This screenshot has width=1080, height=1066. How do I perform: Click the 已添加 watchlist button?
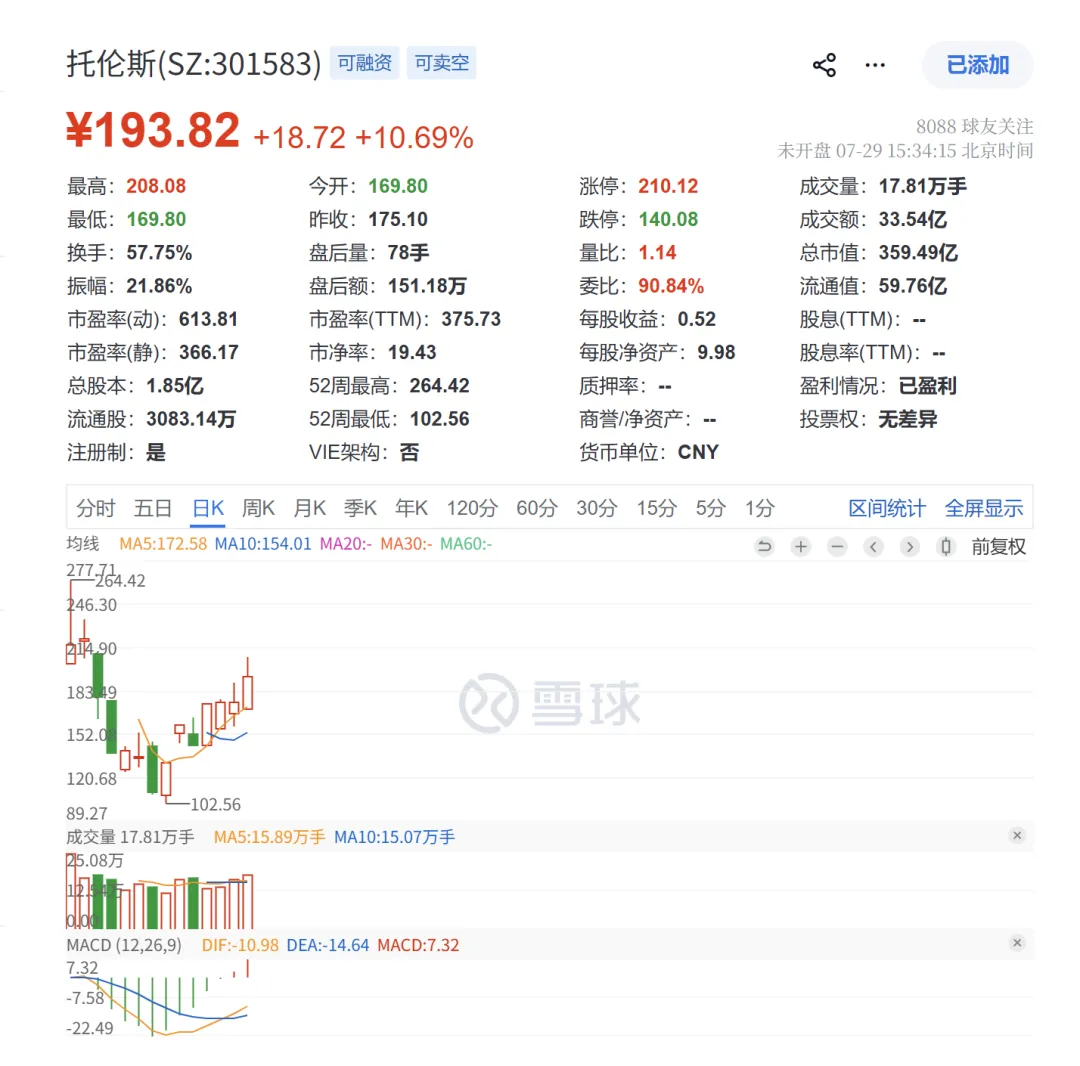[977, 65]
